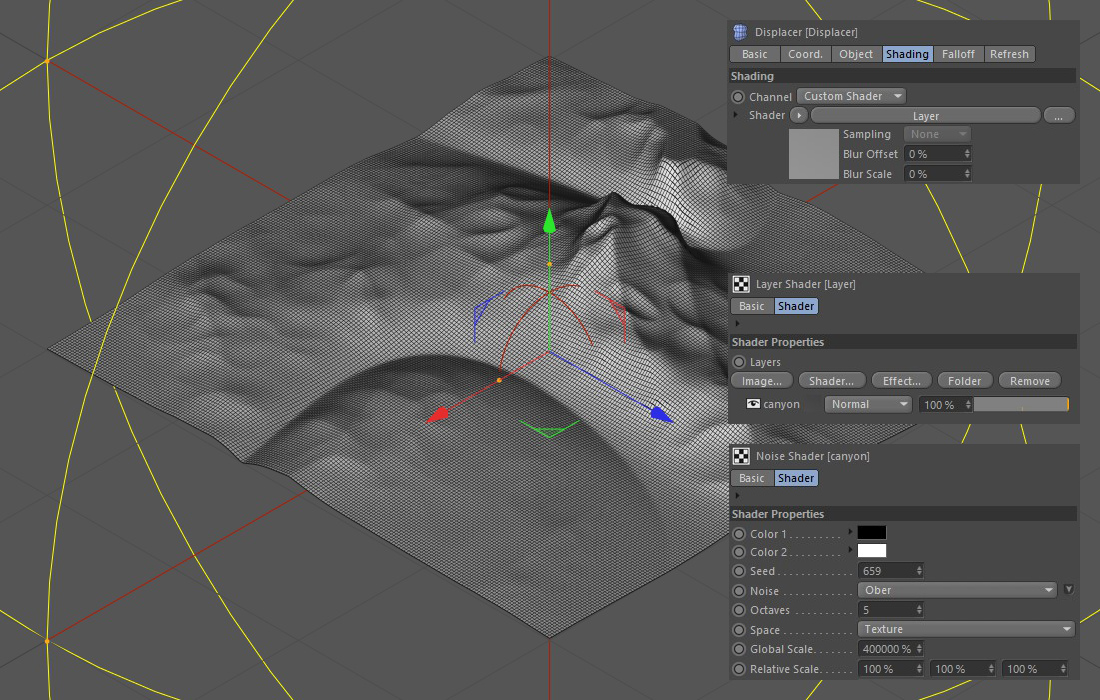Screen dimensions: 1100x700
Task: Open the Normal blend mode dropdown for canyon
Action: click(868, 404)
